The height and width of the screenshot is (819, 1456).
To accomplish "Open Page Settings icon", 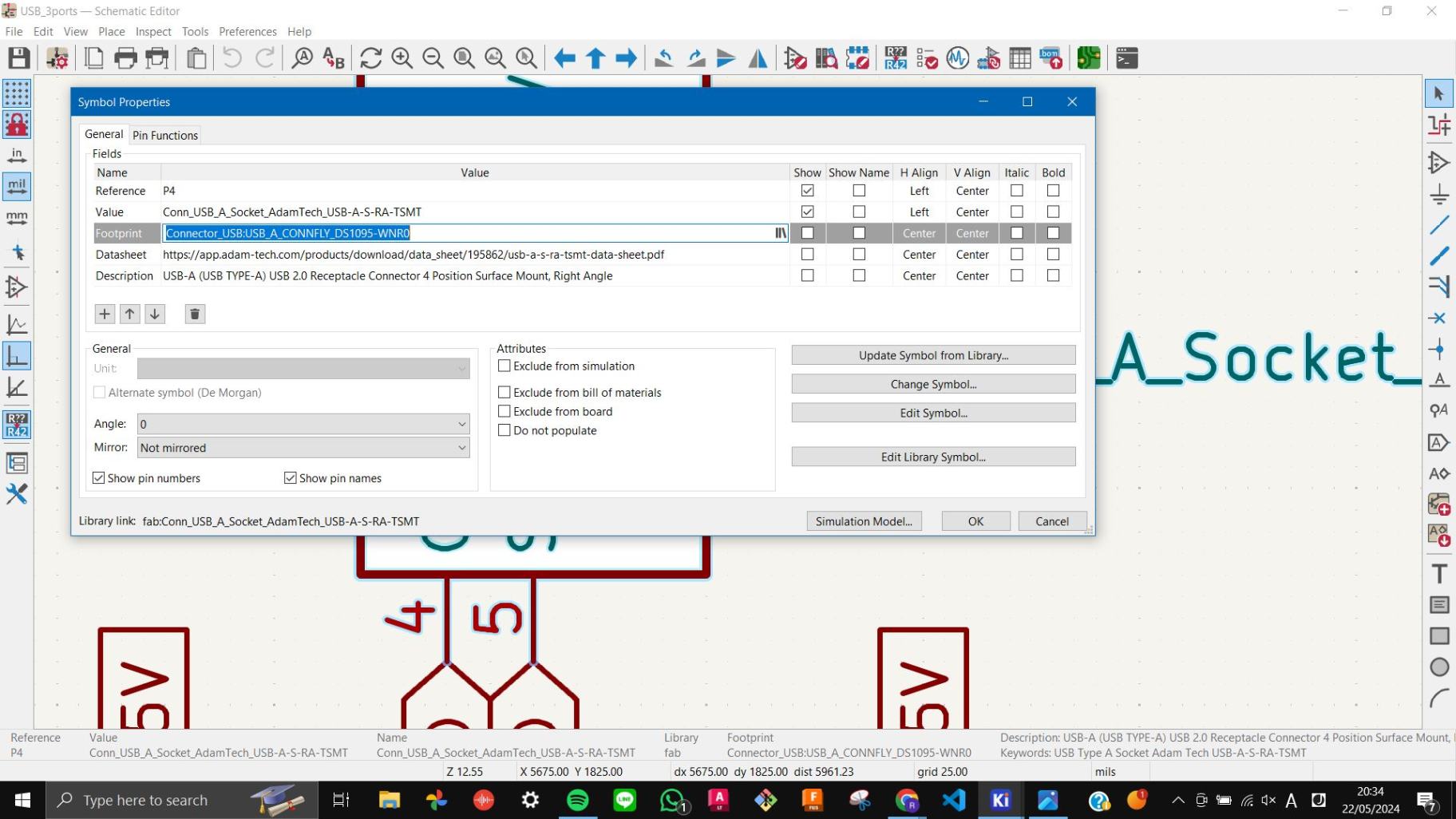I will tap(94, 58).
